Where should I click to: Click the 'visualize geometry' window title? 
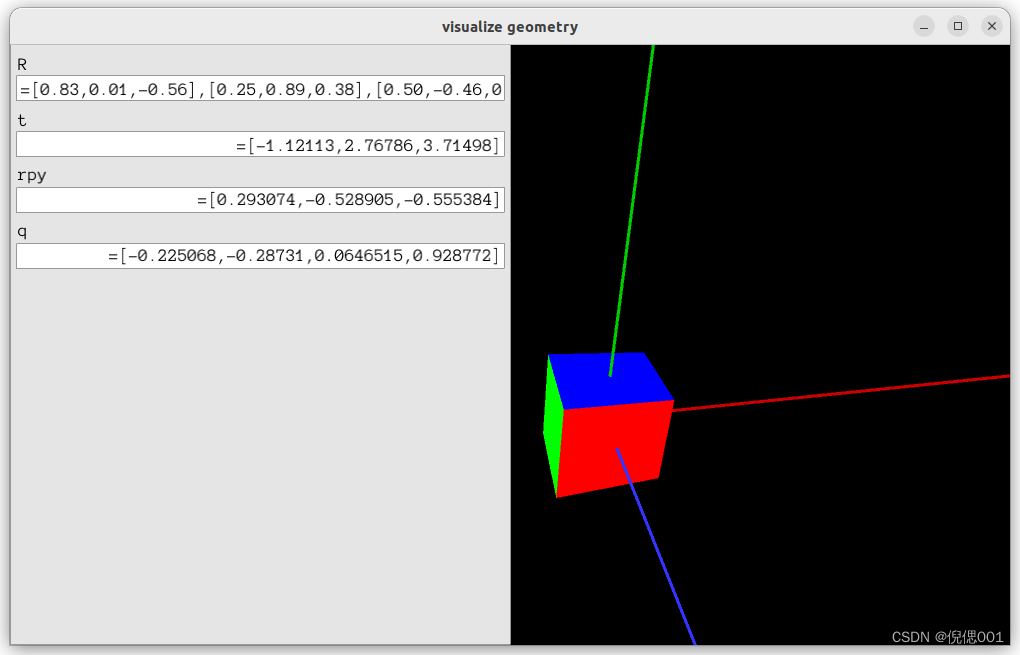(x=509, y=27)
